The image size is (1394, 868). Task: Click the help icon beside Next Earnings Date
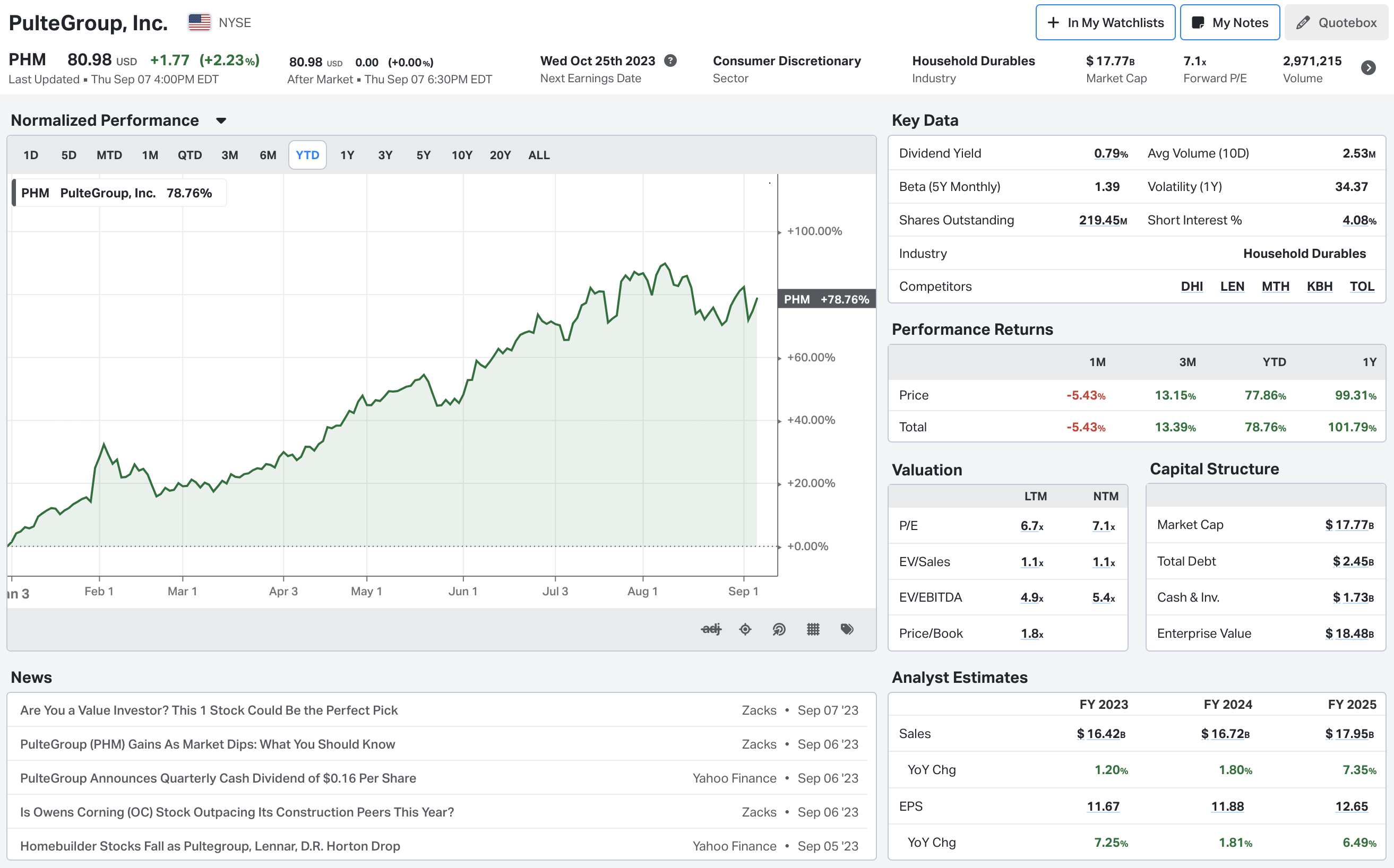(x=670, y=61)
